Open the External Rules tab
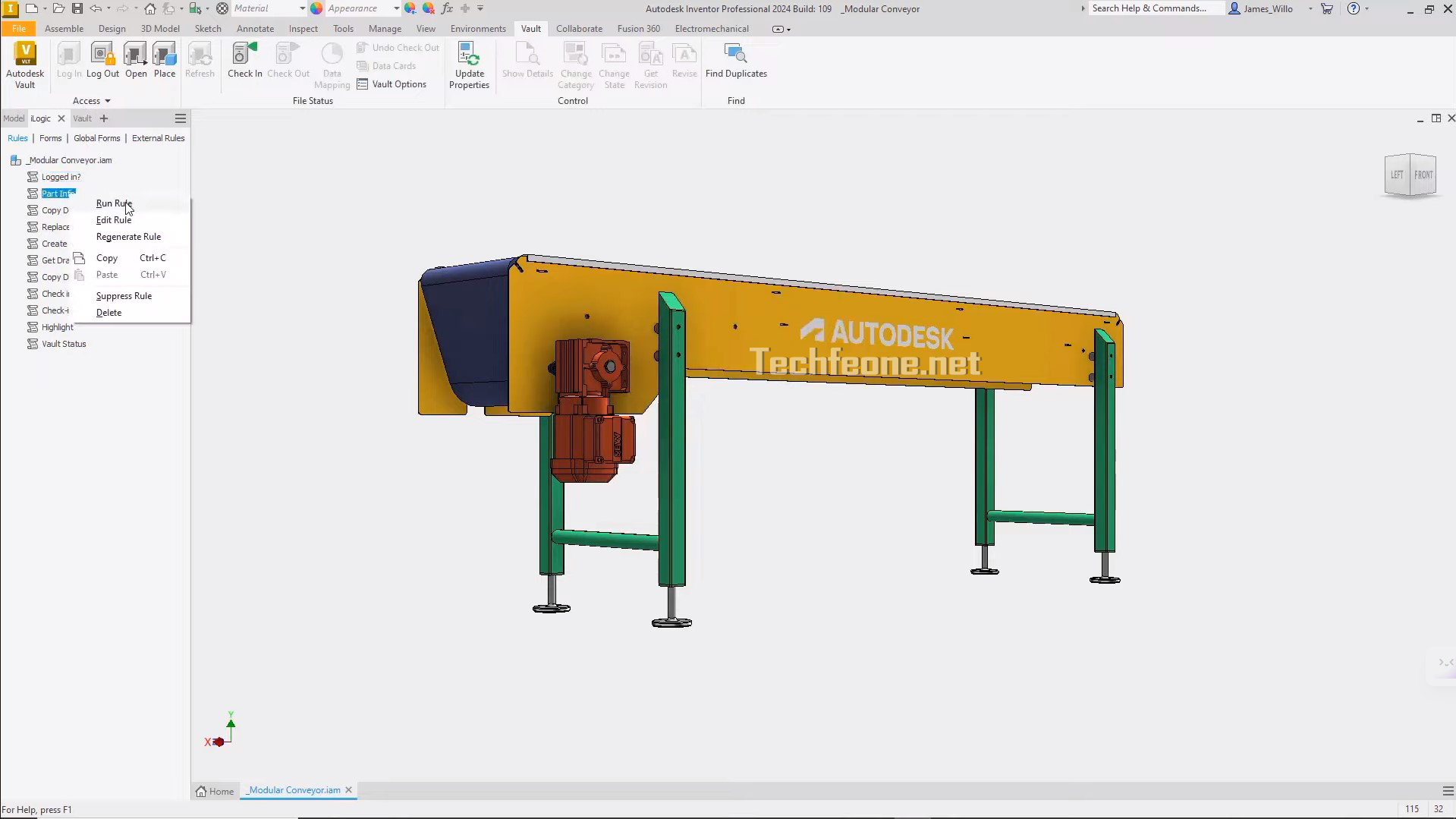1456x819 pixels. 158,138
